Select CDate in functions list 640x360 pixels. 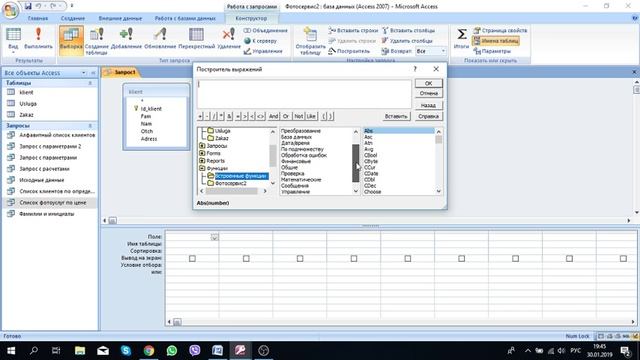tap(371, 173)
